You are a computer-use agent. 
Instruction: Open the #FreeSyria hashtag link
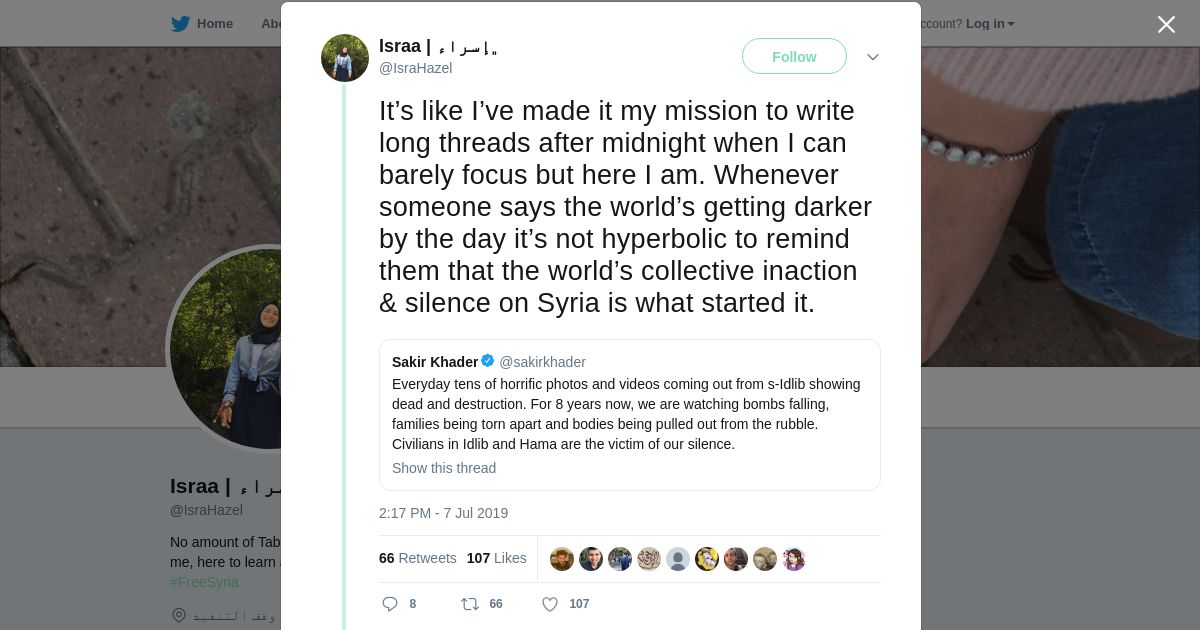[204, 582]
